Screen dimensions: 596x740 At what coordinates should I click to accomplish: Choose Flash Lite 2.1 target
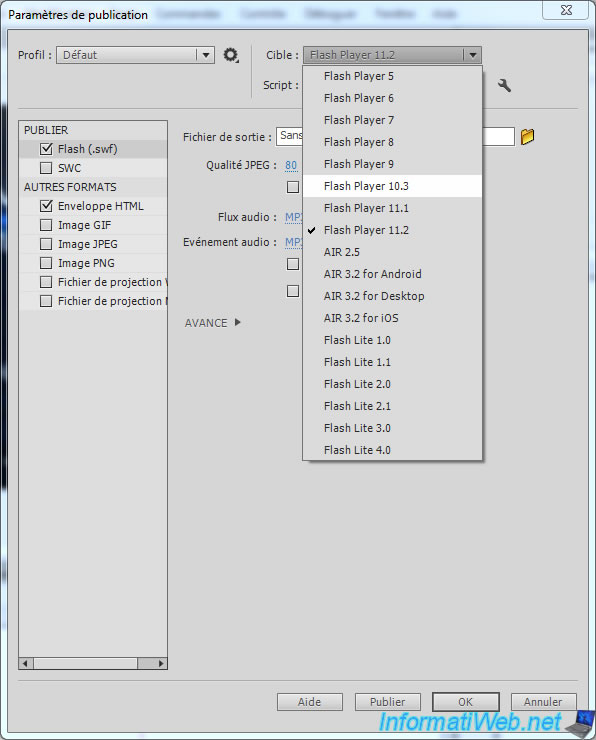coord(392,406)
